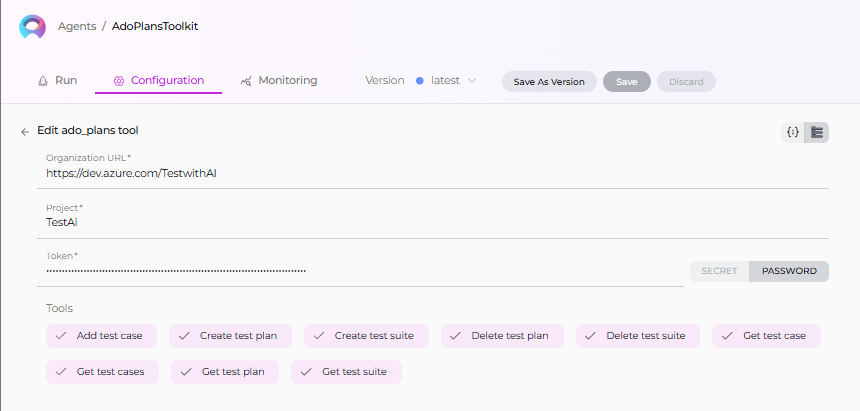The width and height of the screenshot is (860, 411).
Task: Switch to form list view icon
Action: (x=817, y=132)
